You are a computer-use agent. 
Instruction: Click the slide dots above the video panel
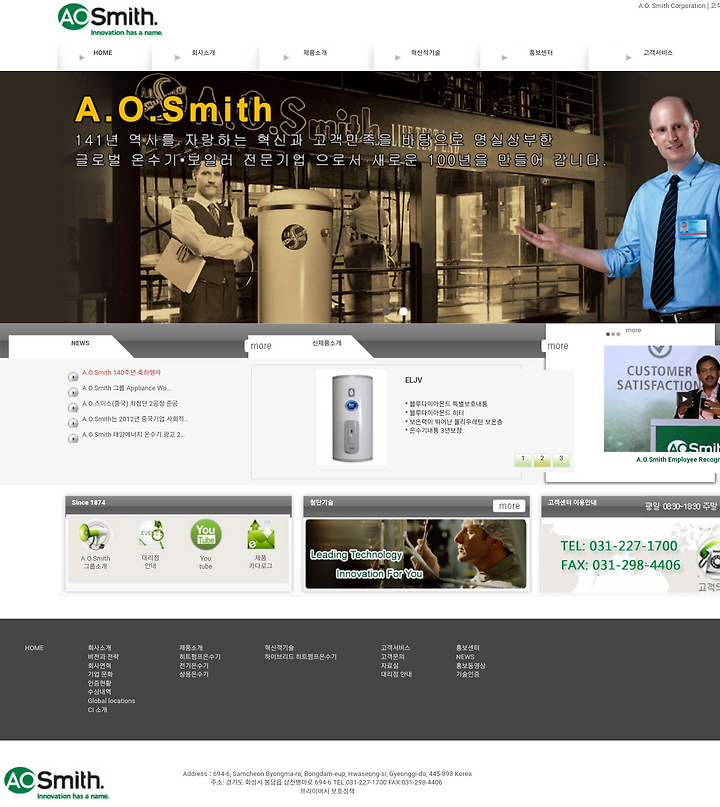(x=613, y=334)
